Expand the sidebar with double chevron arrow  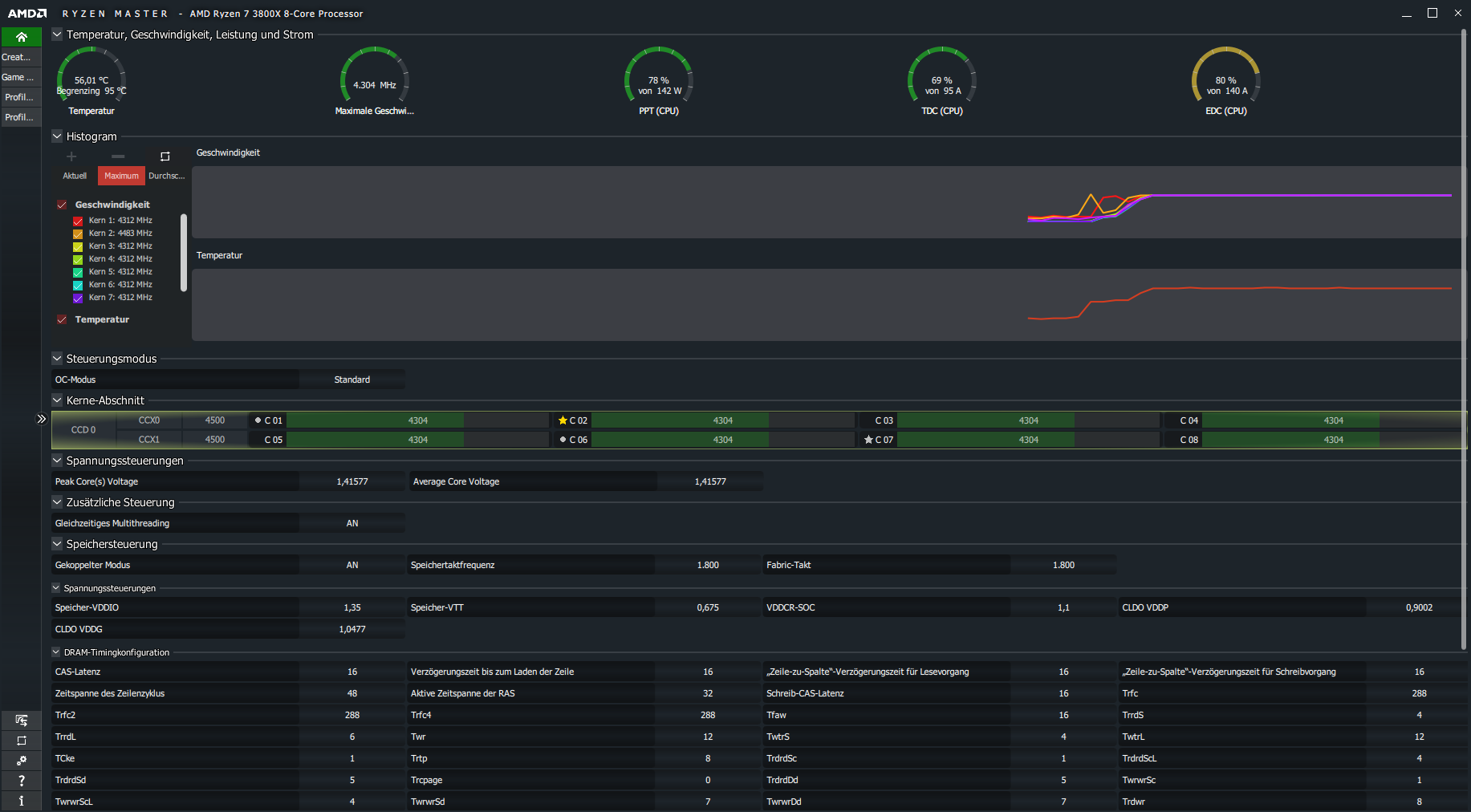pyautogui.click(x=42, y=419)
